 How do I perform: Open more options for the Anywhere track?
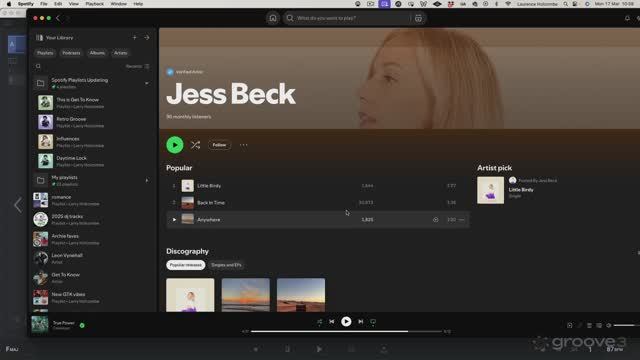click(x=462, y=220)
